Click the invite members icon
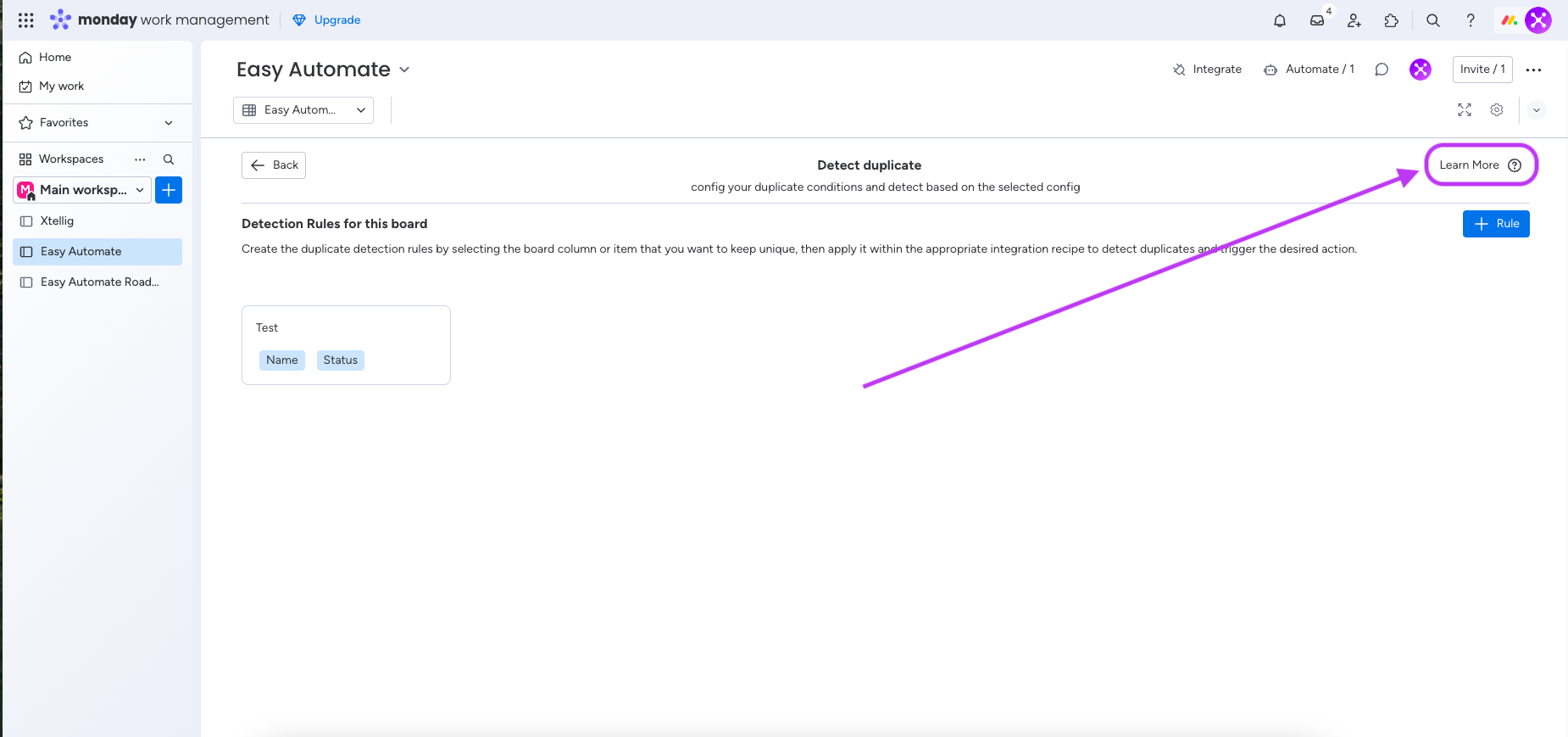Image resolution: width=1568 pixels, height=737 pixels. pyautogui.click(x=1354, y=20)
